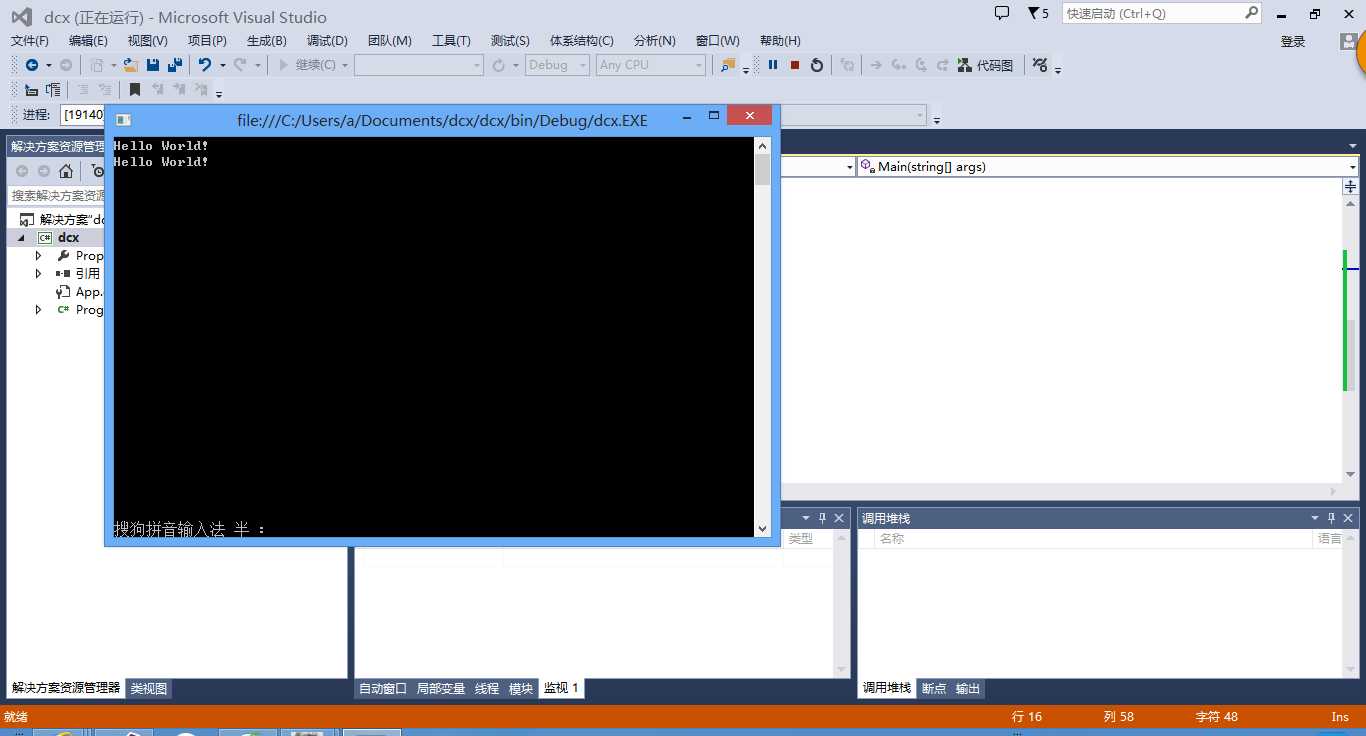Expand the Program.cs node arrow
This screenshot has width=1366, height=736.
[39, 310]
